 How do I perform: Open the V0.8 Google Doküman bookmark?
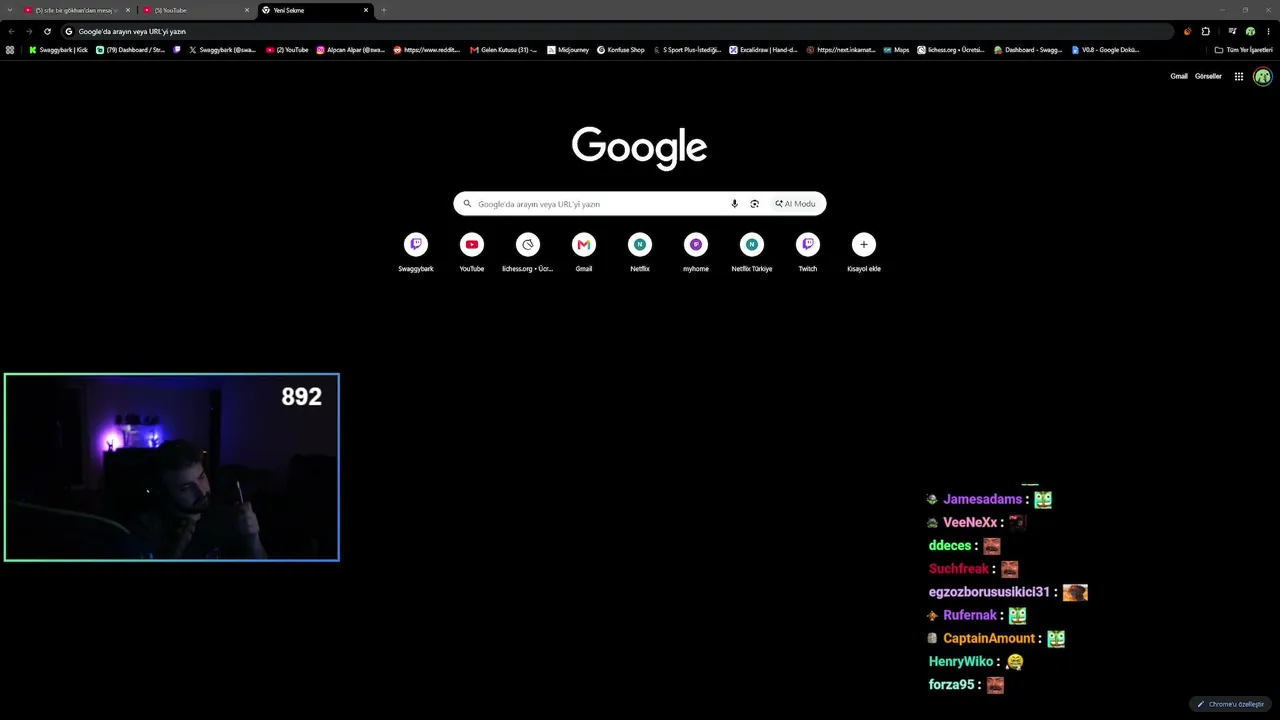click(x=1105, y=49)
